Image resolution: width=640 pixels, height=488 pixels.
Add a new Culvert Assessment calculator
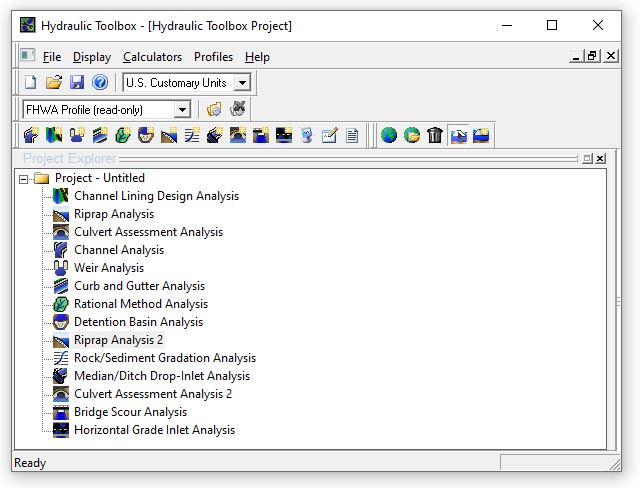[x=238, y=135]
